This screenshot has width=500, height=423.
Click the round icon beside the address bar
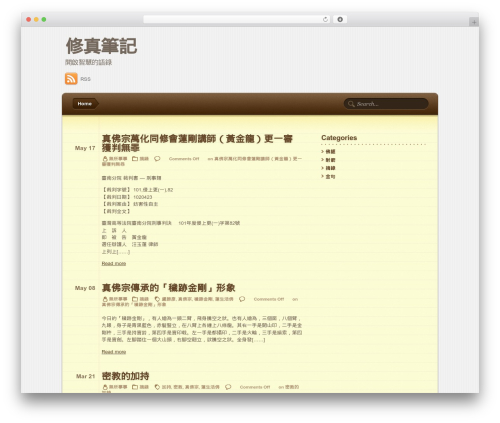coord(340,19)
